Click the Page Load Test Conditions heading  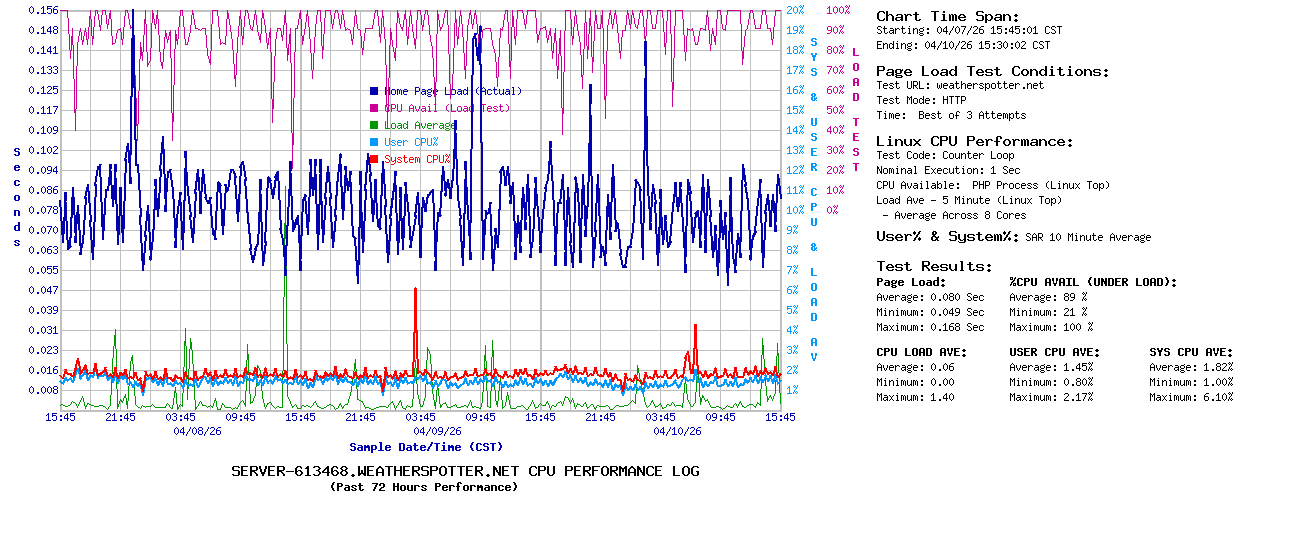click(992, 71)
